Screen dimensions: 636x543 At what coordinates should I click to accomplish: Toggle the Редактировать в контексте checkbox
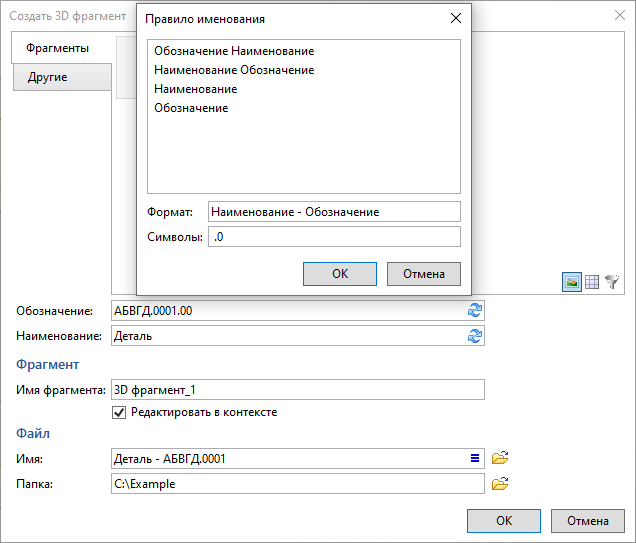coord(119,412)
